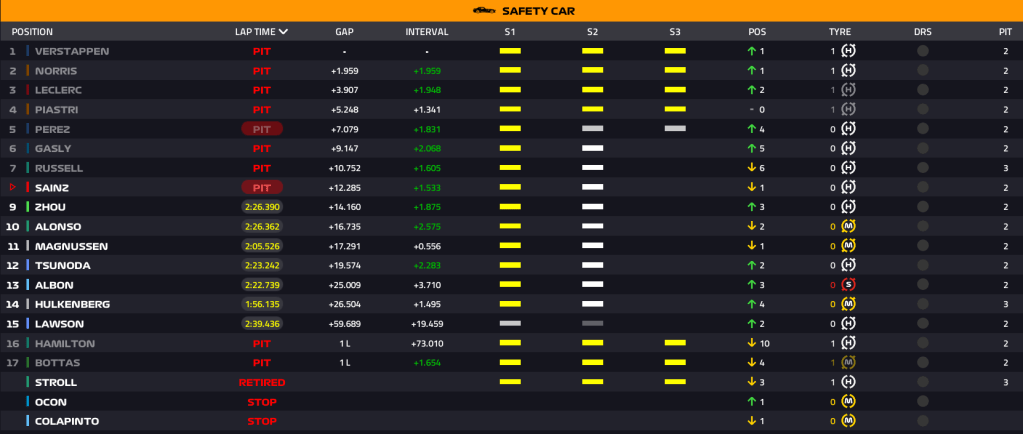Screen dimensions: 1023x434
Task: Click Hamilton's interval +73.010
Action: pos(427,343)
